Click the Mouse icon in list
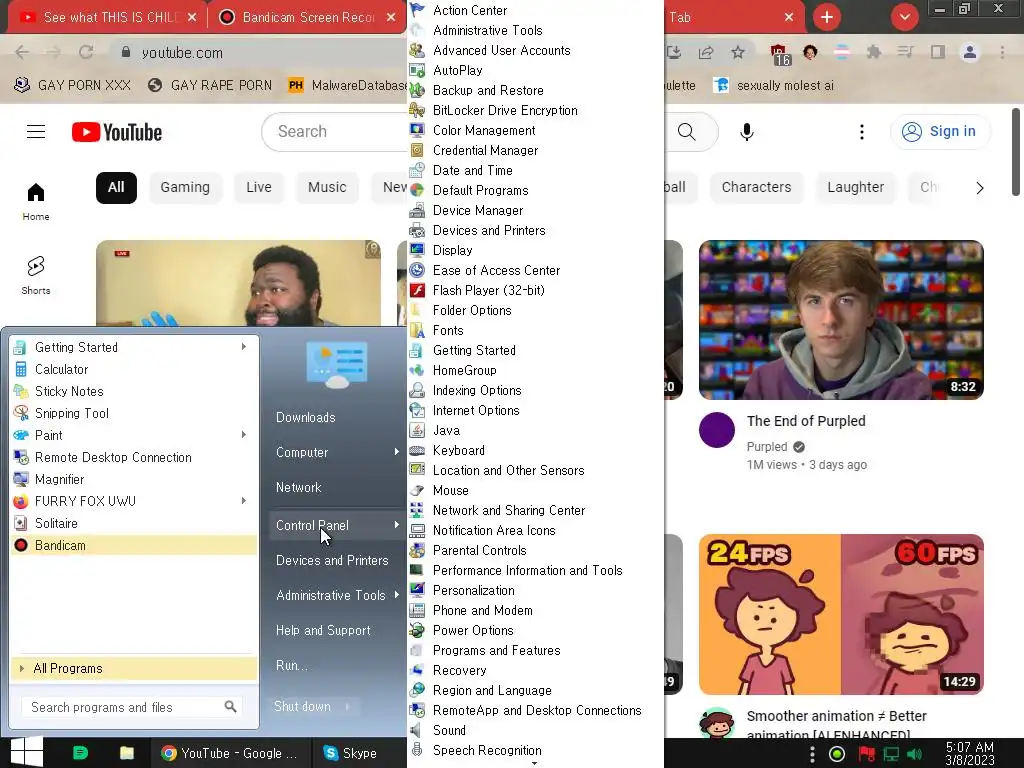The width and height of the screenshot is (1024, 768). click(417, 490)
